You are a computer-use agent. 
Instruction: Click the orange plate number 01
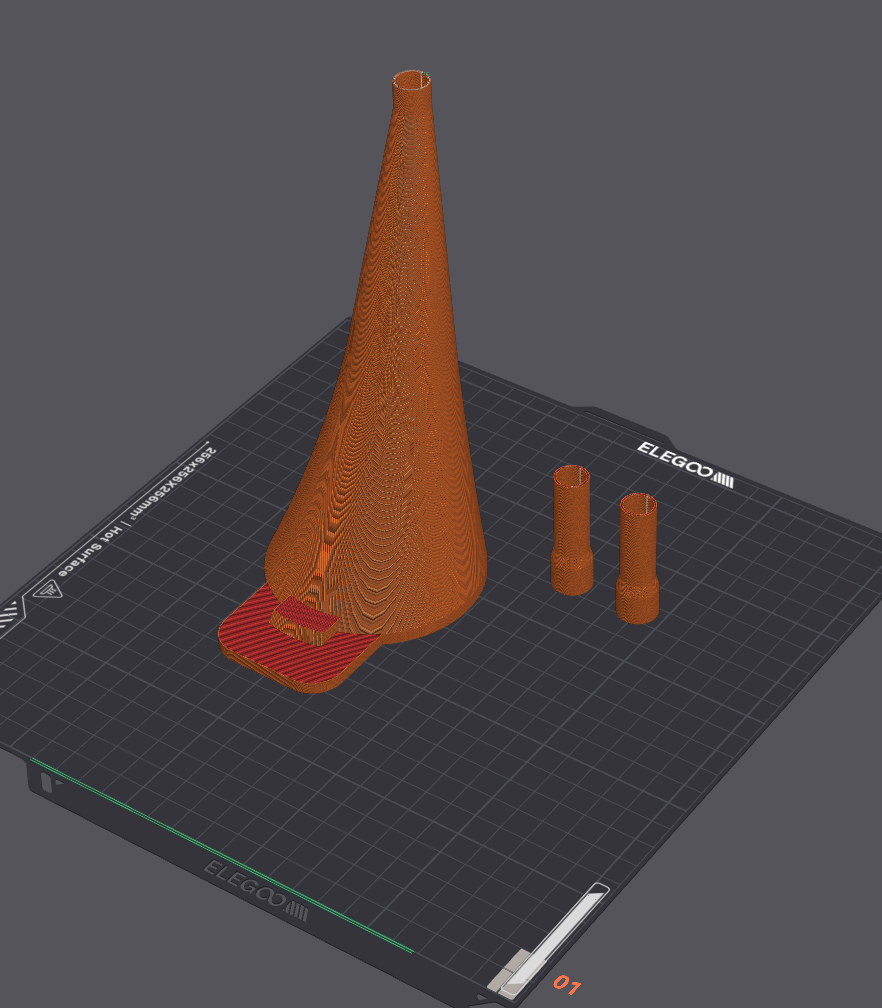click(566, 984)
